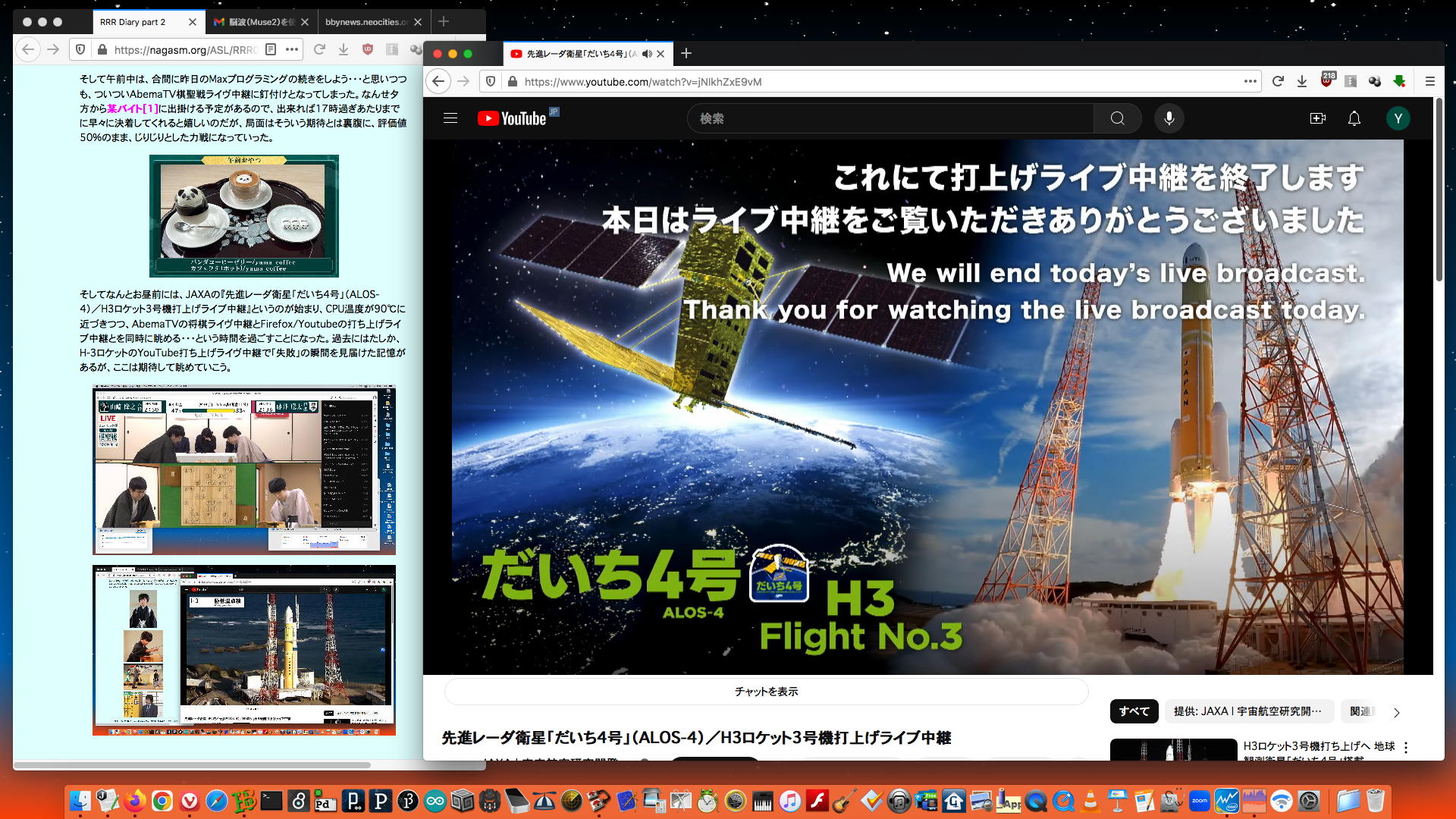Open the account avatar labeled Y

(x=1398, y=118)
